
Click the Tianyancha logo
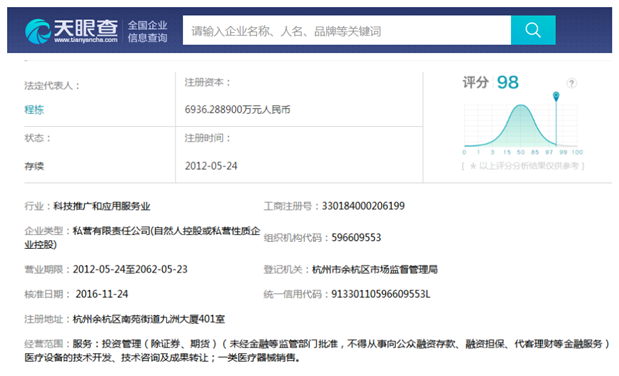pyautogui.click(x=71, y=31)
